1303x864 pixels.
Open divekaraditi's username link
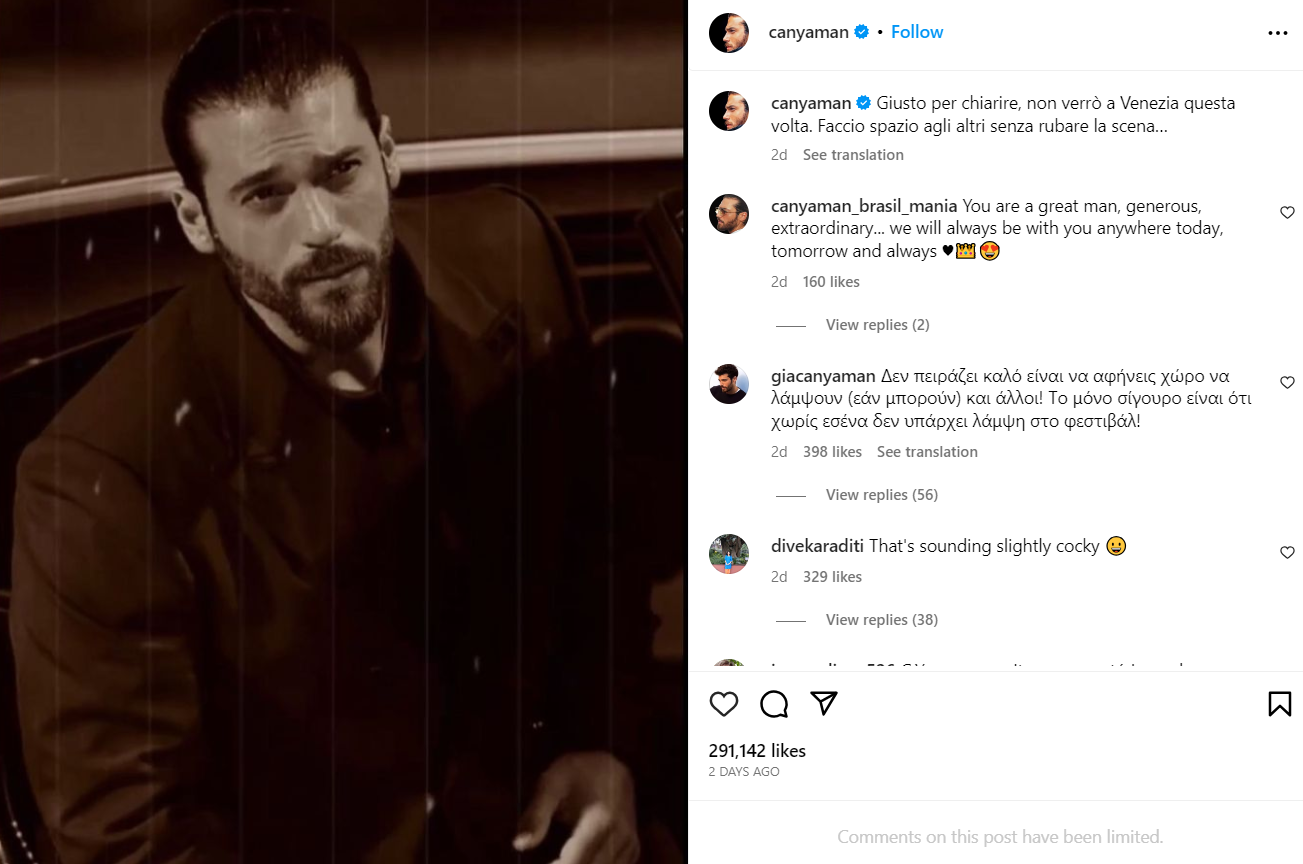click(817, 546)
